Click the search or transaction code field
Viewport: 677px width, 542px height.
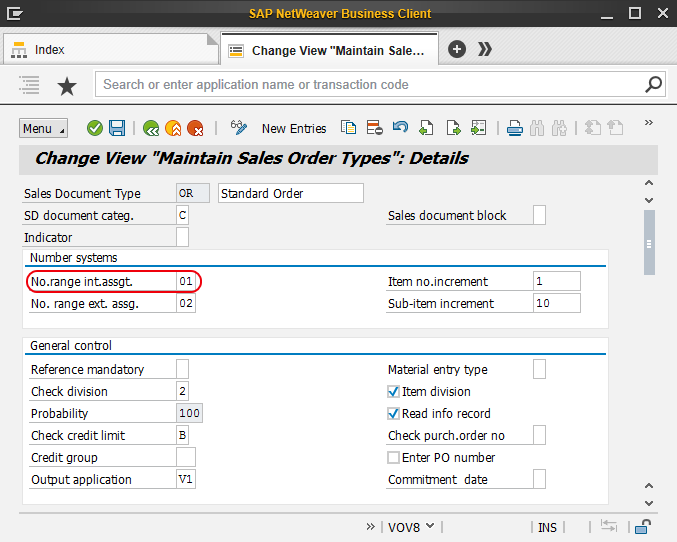pyautogui.click(x=380, y=84)
